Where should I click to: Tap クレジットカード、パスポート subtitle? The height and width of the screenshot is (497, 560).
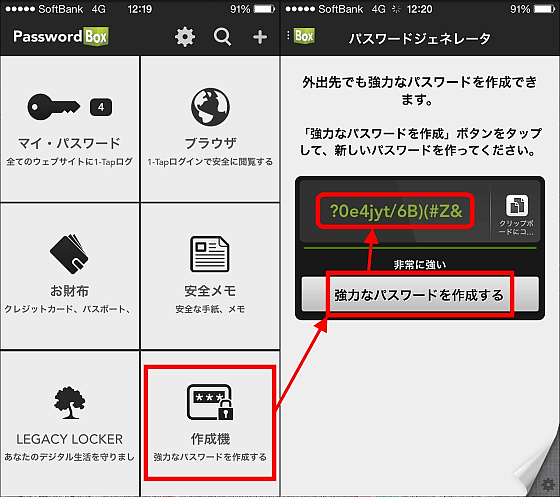(x=67, y=309)
